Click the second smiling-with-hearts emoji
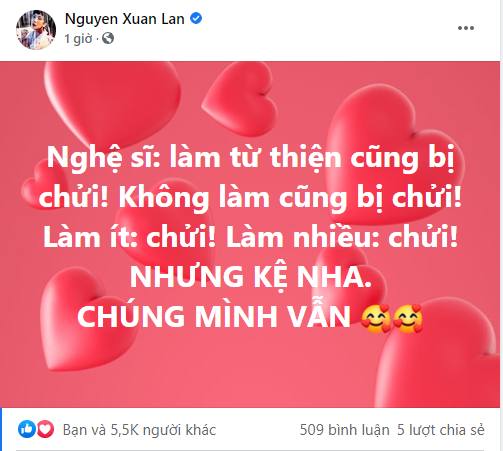 click(x=408, y=319)
